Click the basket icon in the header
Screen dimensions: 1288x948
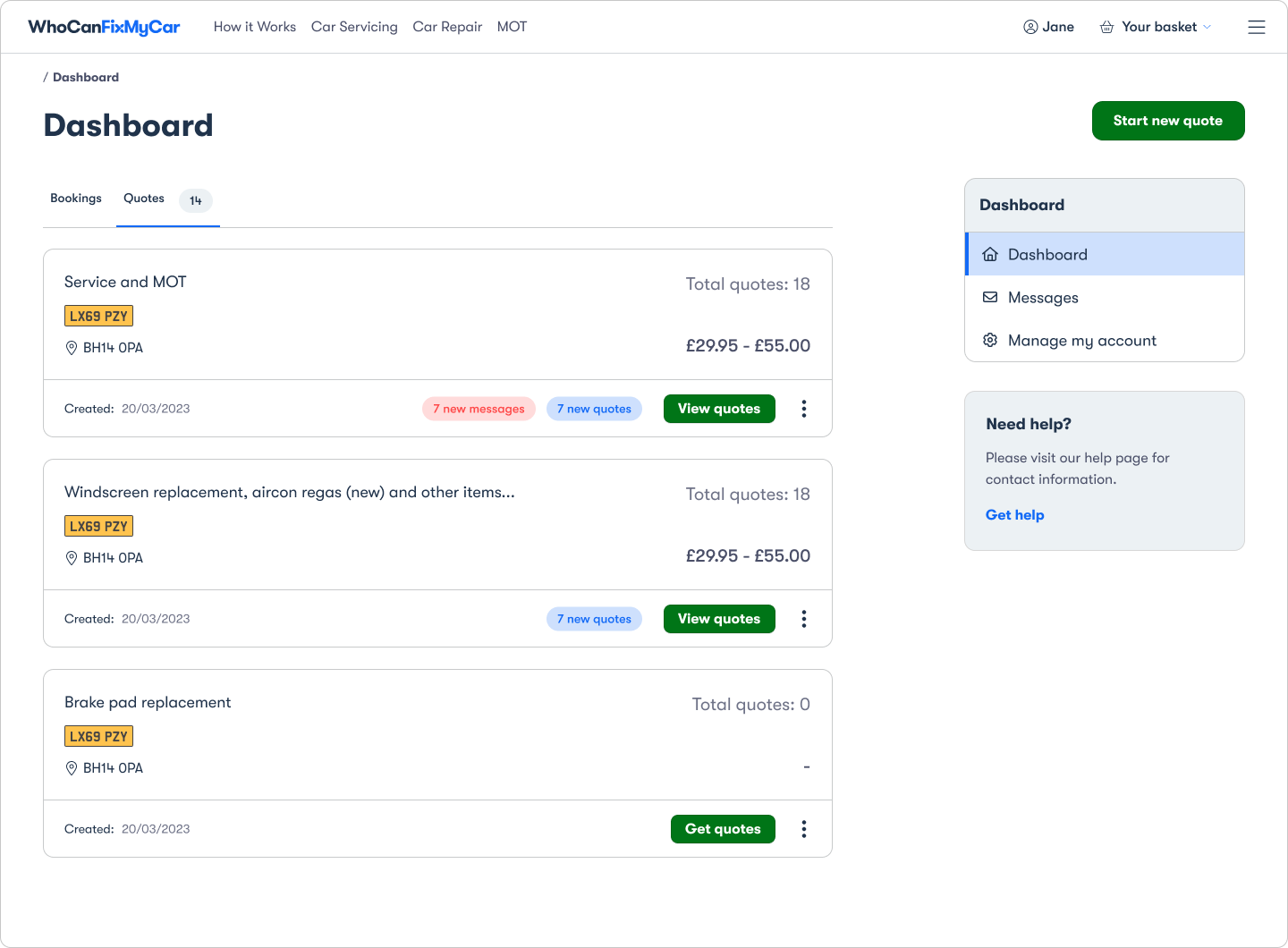pyautogui.click(x=1106, y=27)
